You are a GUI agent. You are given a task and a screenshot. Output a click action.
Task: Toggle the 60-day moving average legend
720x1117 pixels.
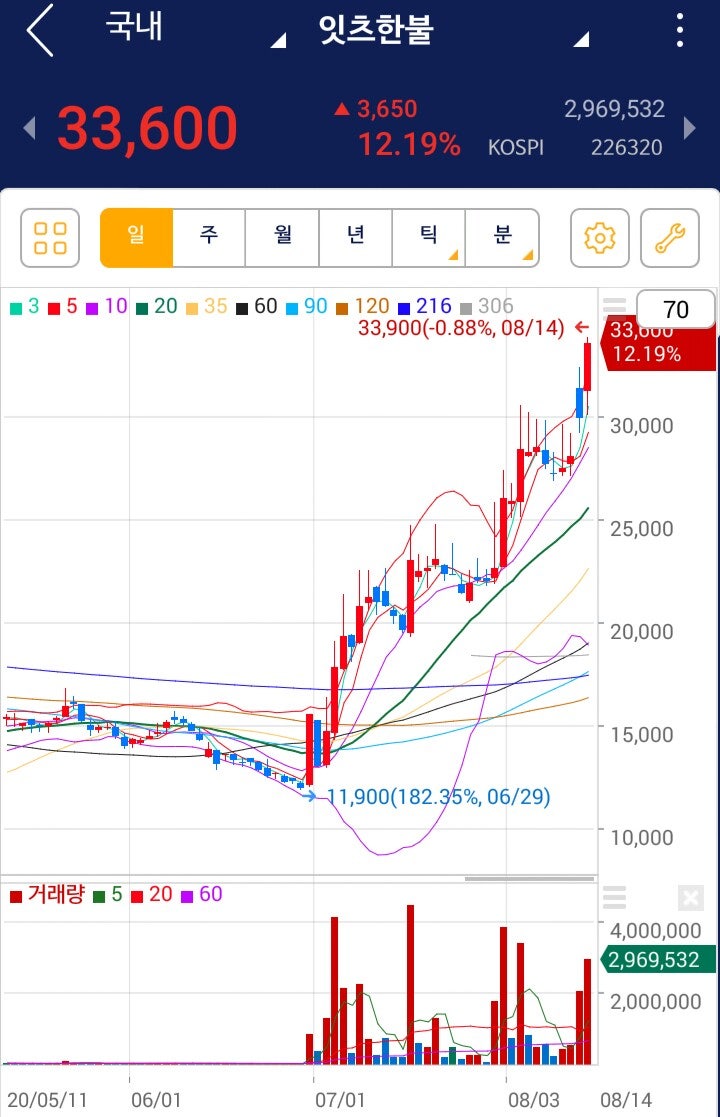click(256, 307)
